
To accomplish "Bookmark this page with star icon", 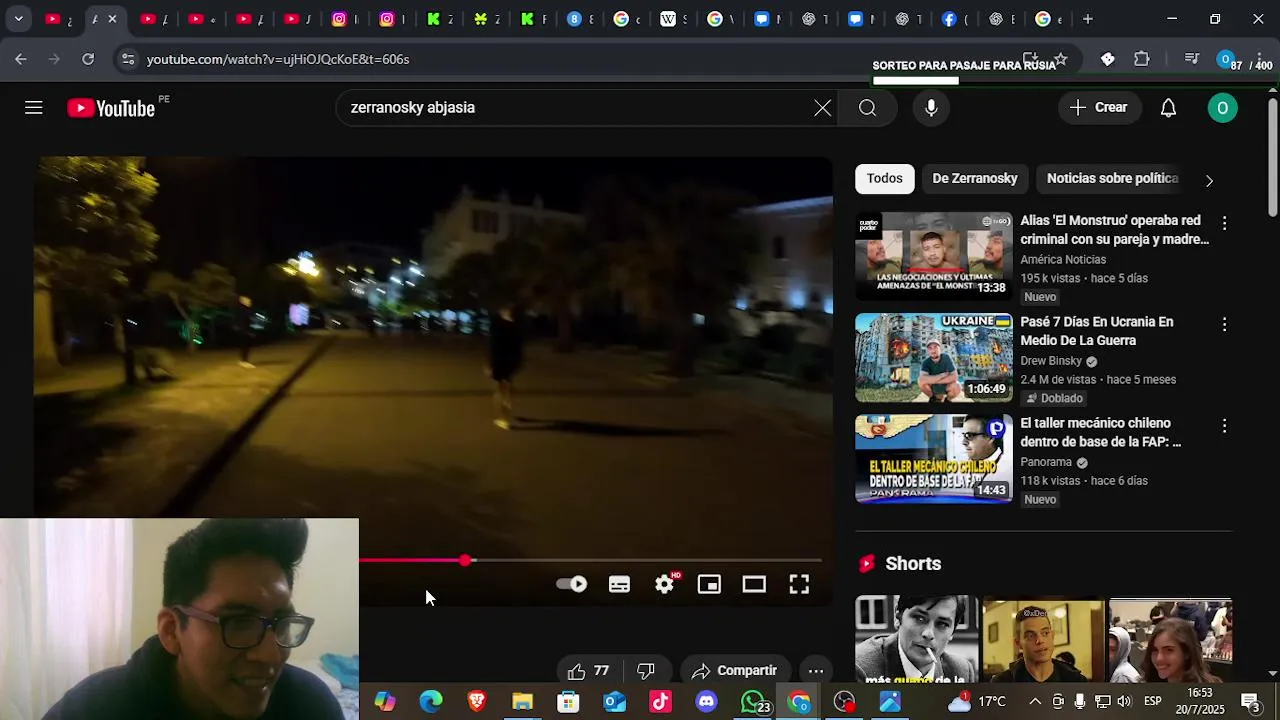I will click(1061, 59).
